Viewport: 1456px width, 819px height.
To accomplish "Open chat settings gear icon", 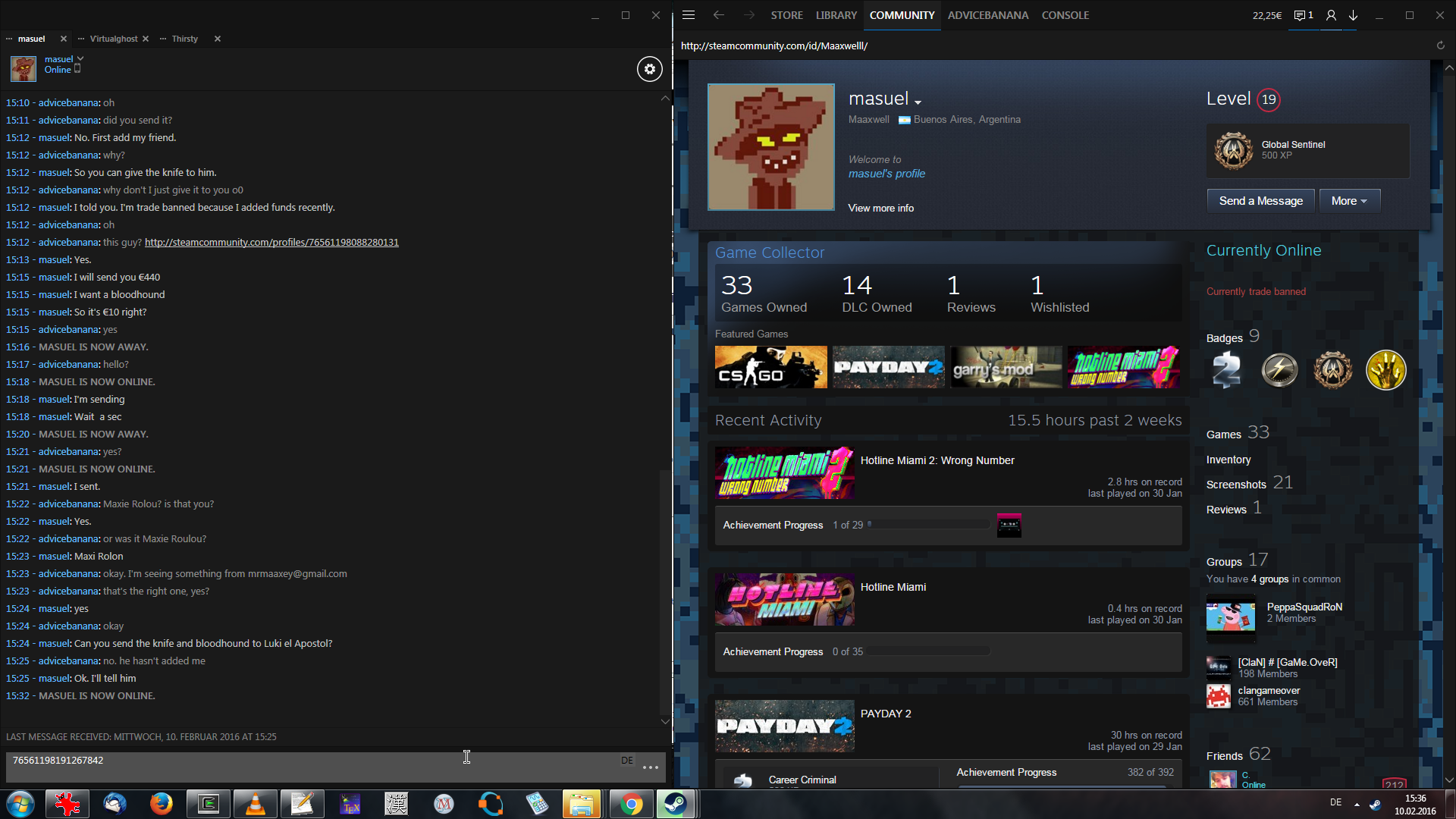I will pyautogui.click(x=649, y=69).
